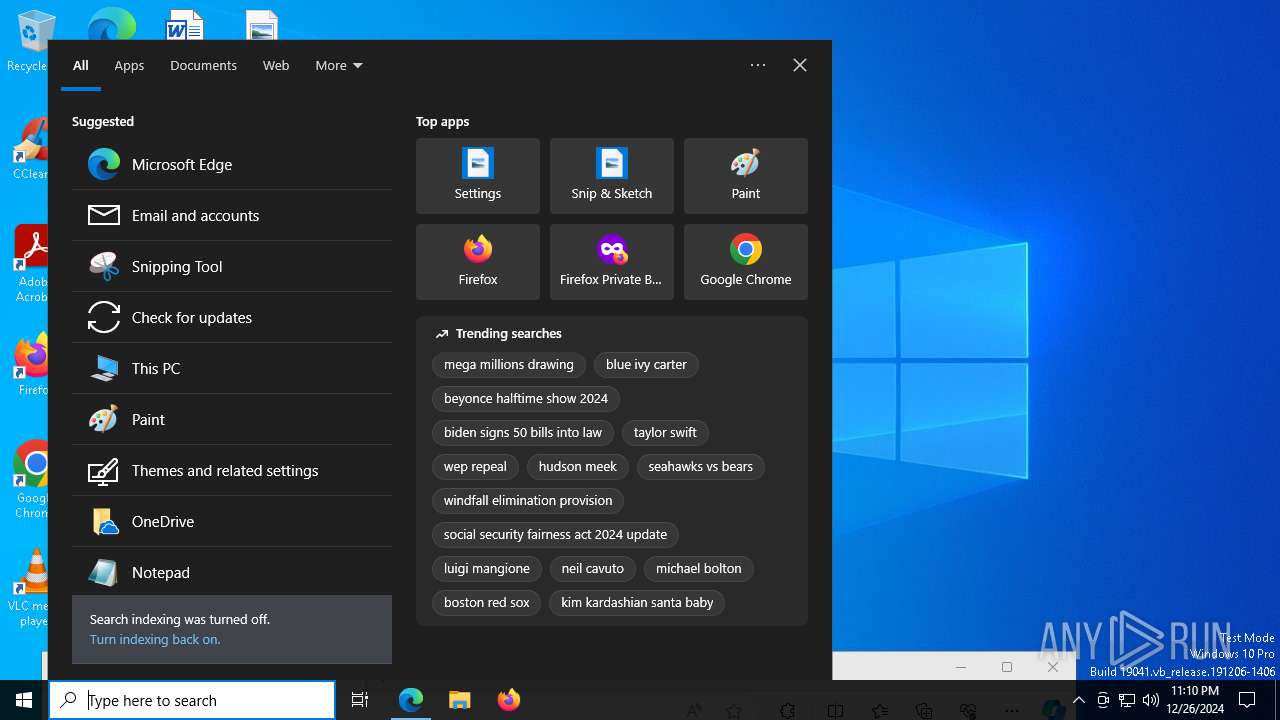Close the search panel

tap(800, 65)
